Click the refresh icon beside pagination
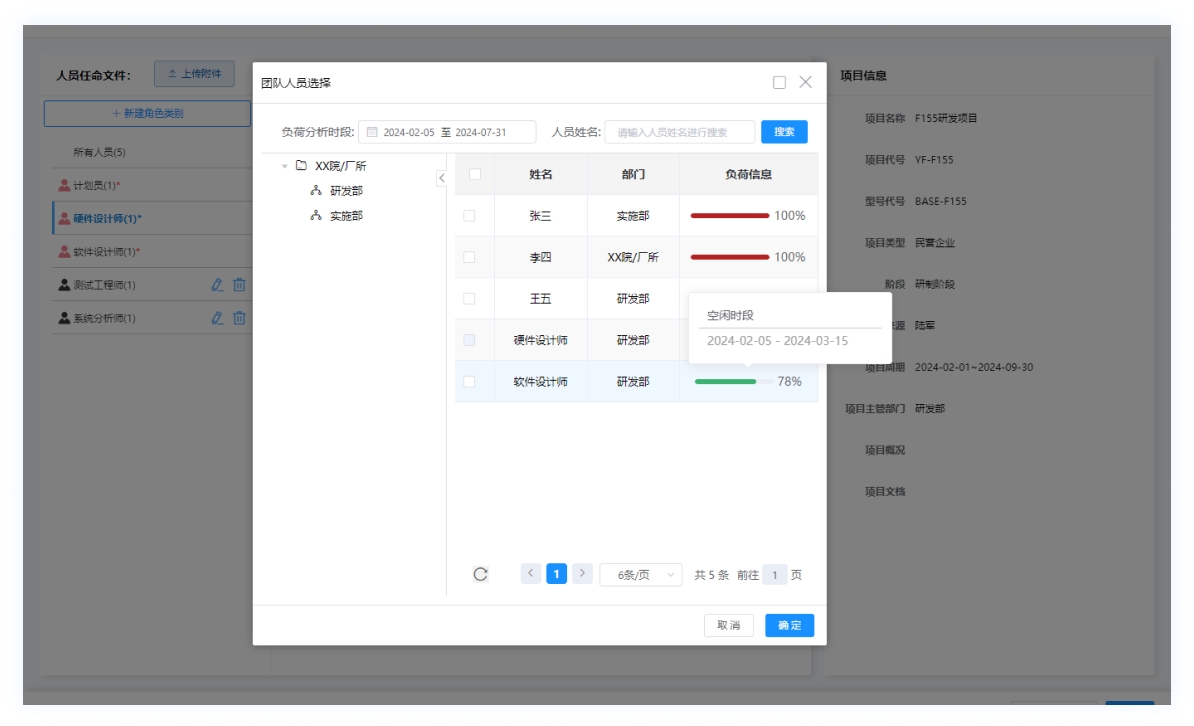The width and height of the screenshot is (1194, 726). (480, 574)
